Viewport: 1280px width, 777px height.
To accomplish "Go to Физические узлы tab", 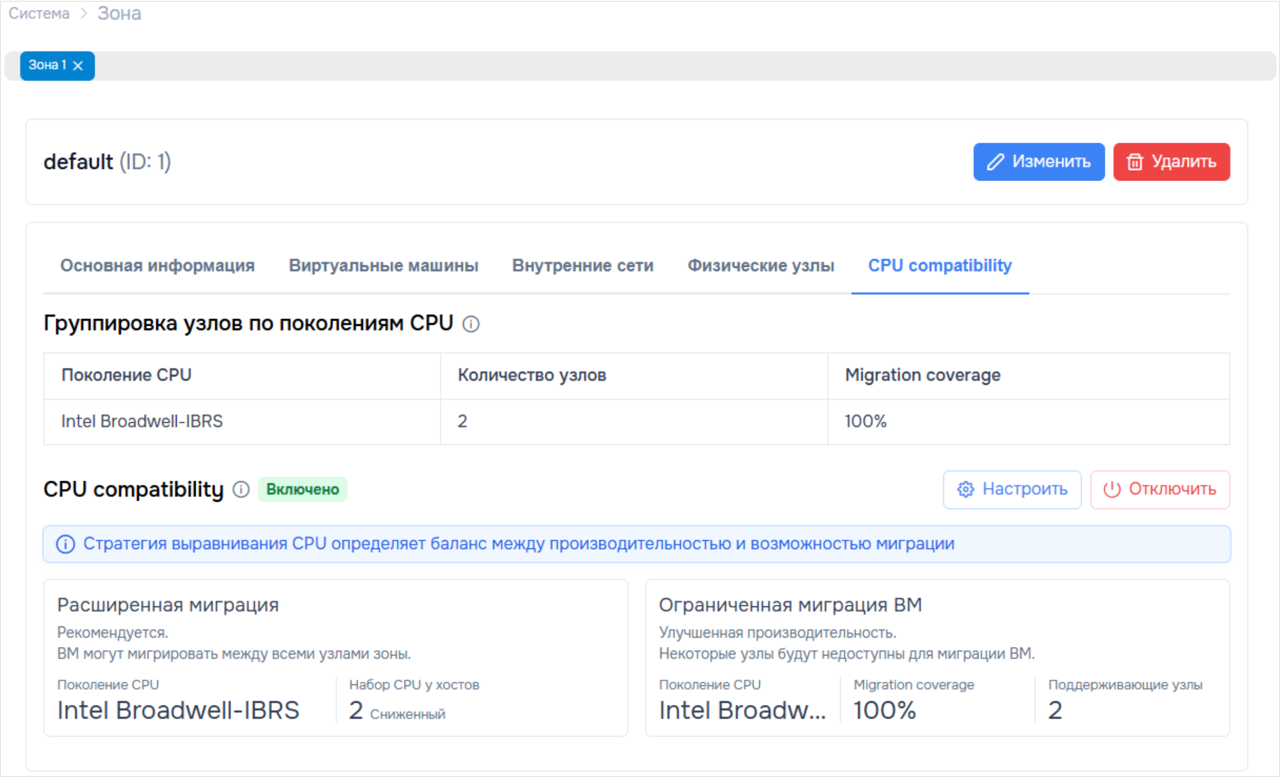I will point(761,266).
